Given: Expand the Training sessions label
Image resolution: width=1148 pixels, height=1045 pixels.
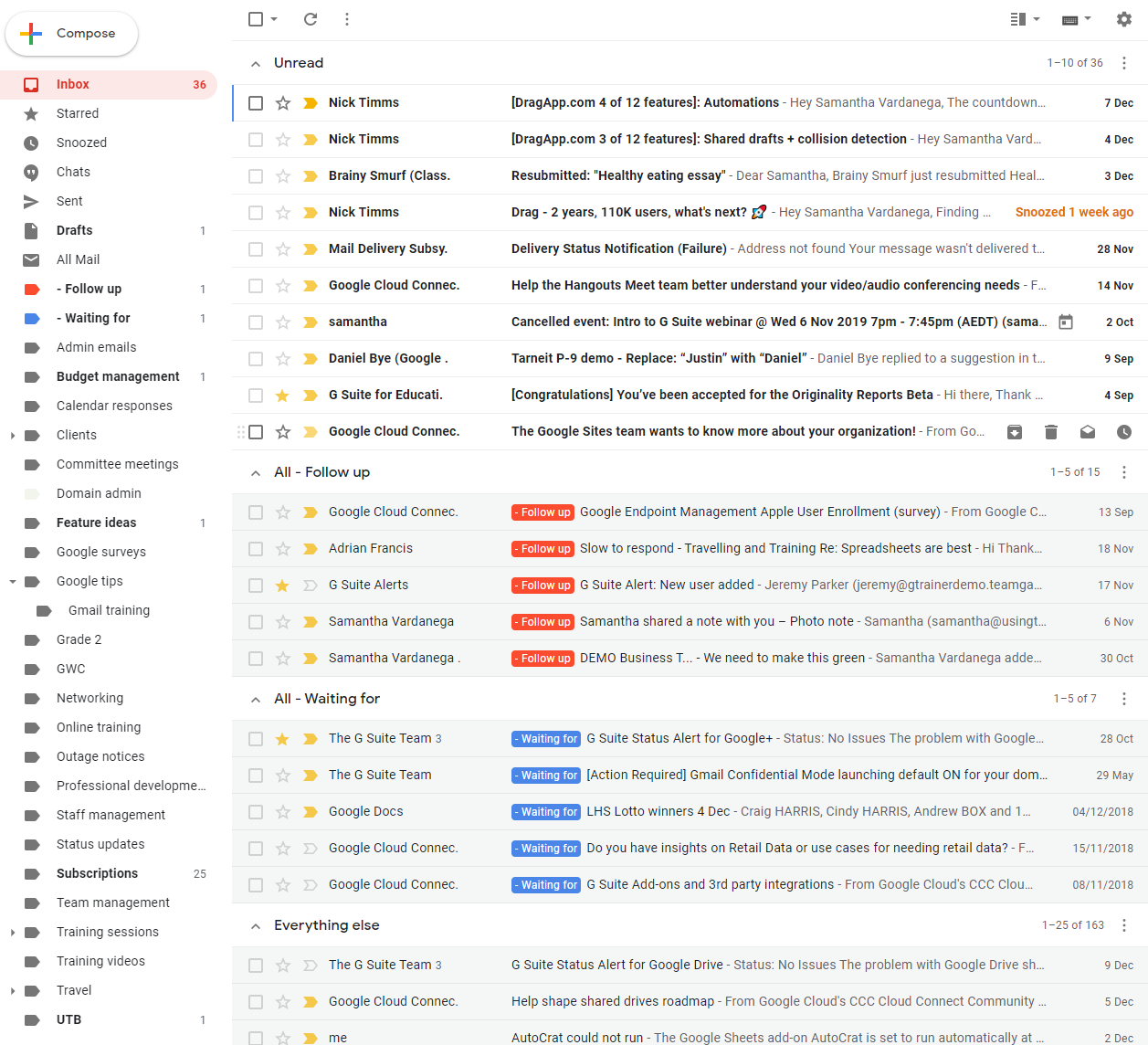Looking at the screenshot, I should 12,933.
